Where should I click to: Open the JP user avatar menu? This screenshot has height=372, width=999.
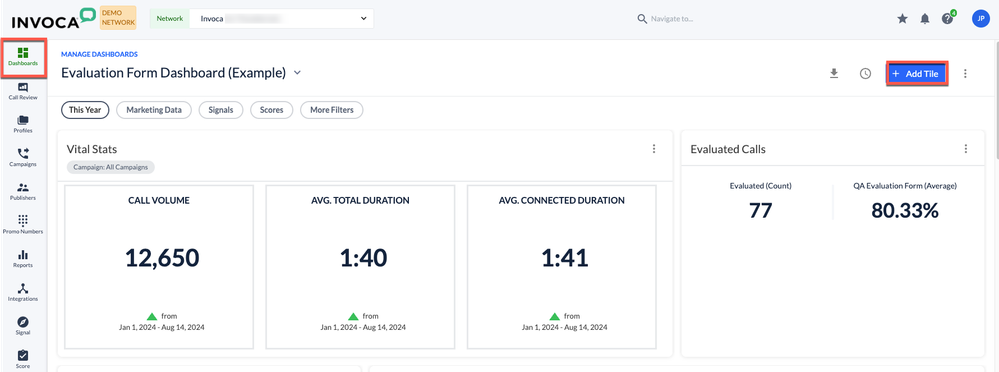click(981, 18)
